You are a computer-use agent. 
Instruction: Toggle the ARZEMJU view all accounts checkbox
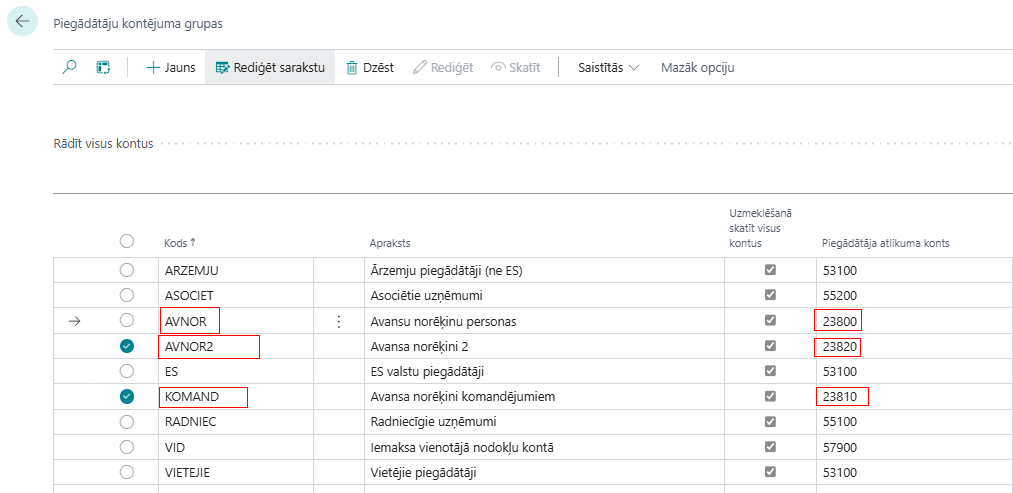coord(769,270)
